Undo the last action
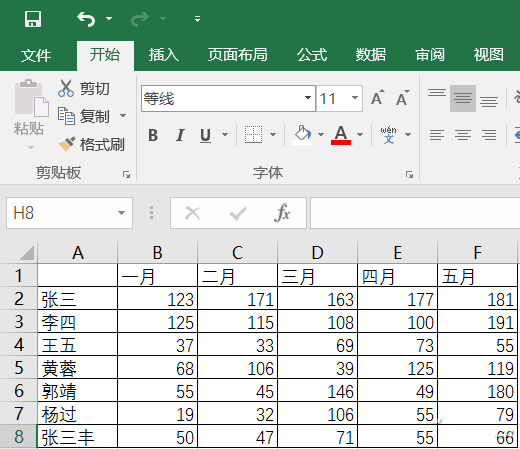Image resolution: width=520 pixels, height=449 pixels. pyautogui.click(x=86, y=19)
